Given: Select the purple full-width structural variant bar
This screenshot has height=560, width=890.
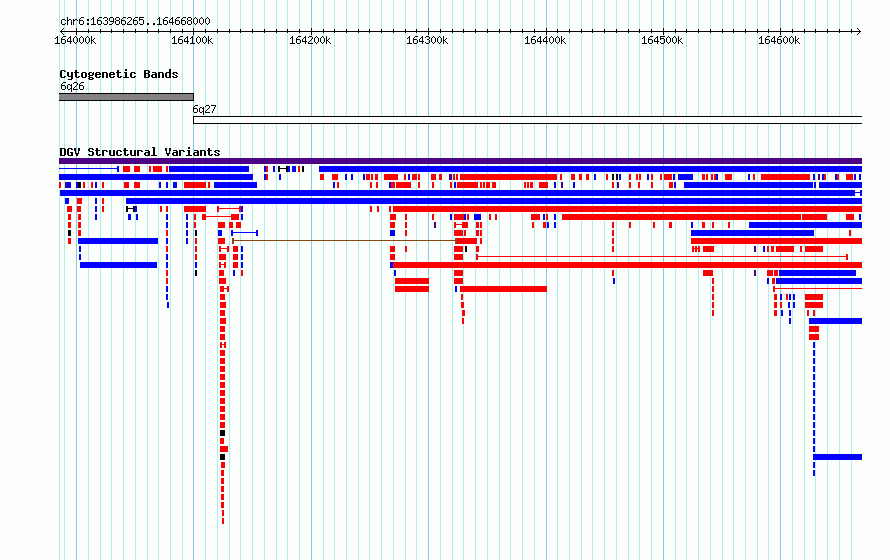Looking at the screenshot, I should pyautogui.click(x=460, y=161).
